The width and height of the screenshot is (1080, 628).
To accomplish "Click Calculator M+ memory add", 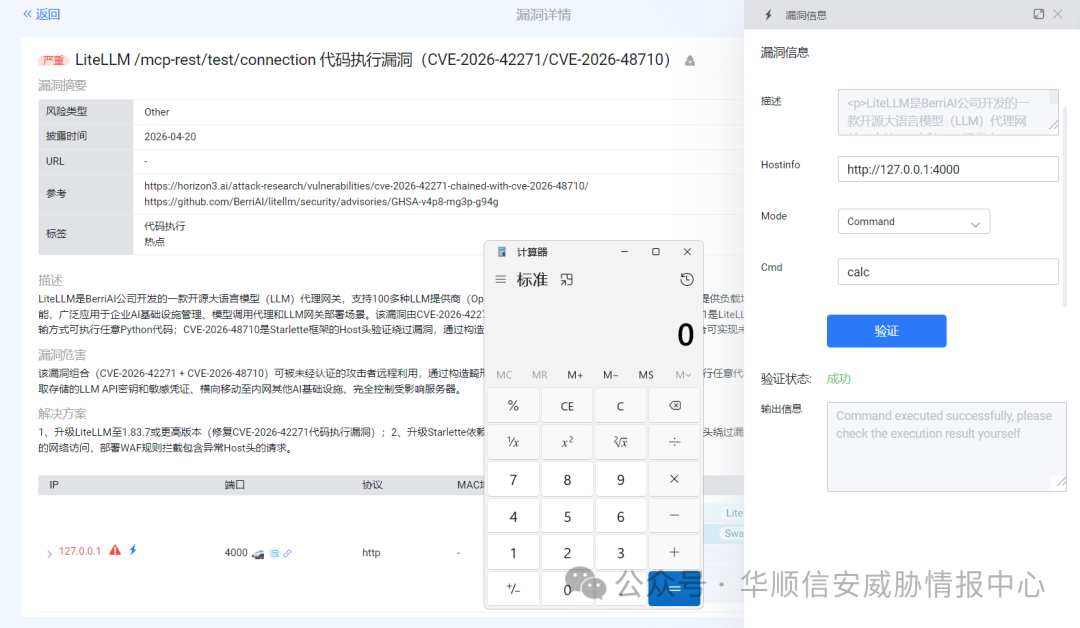I will tap(575, 375).
